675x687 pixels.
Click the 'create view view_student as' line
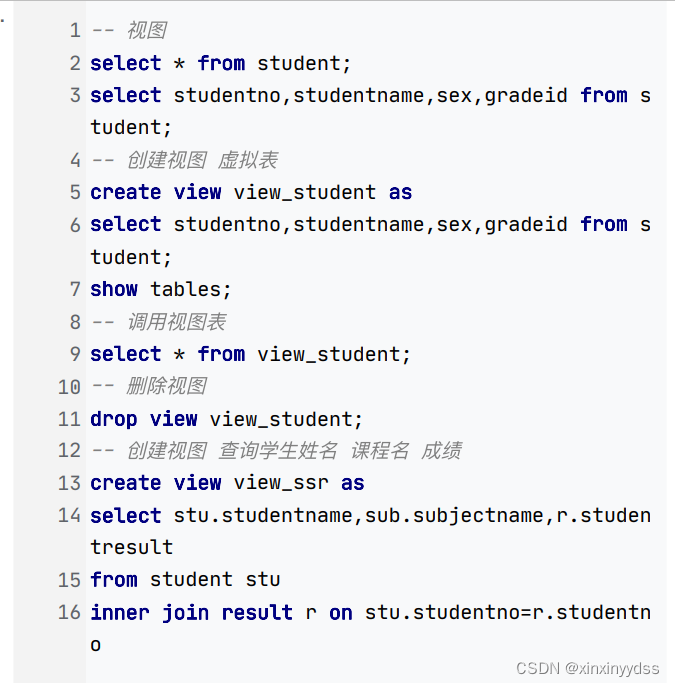(x=251, y=192)
